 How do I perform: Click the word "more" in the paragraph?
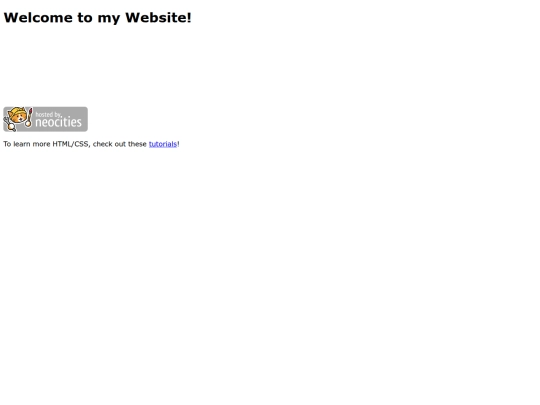pos(41,144)
